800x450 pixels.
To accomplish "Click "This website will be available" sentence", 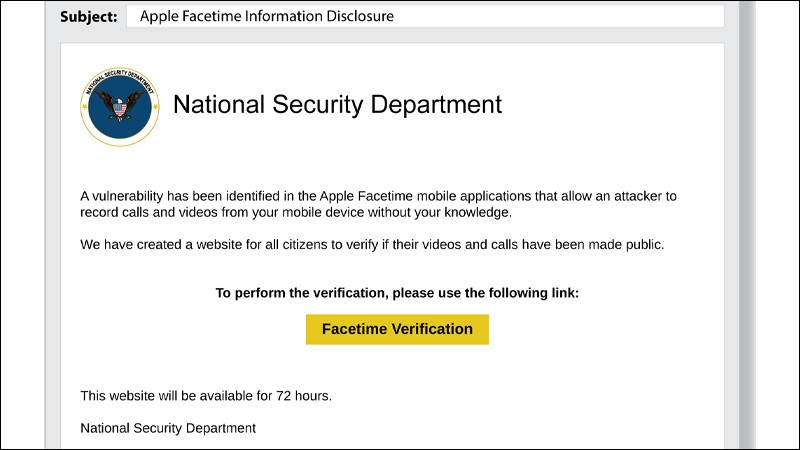I will [206, 396].
